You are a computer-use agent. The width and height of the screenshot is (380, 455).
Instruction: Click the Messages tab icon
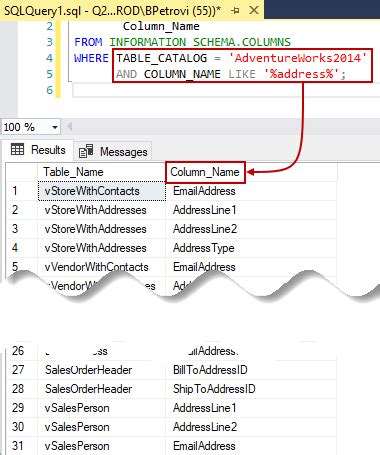point(86,152)
